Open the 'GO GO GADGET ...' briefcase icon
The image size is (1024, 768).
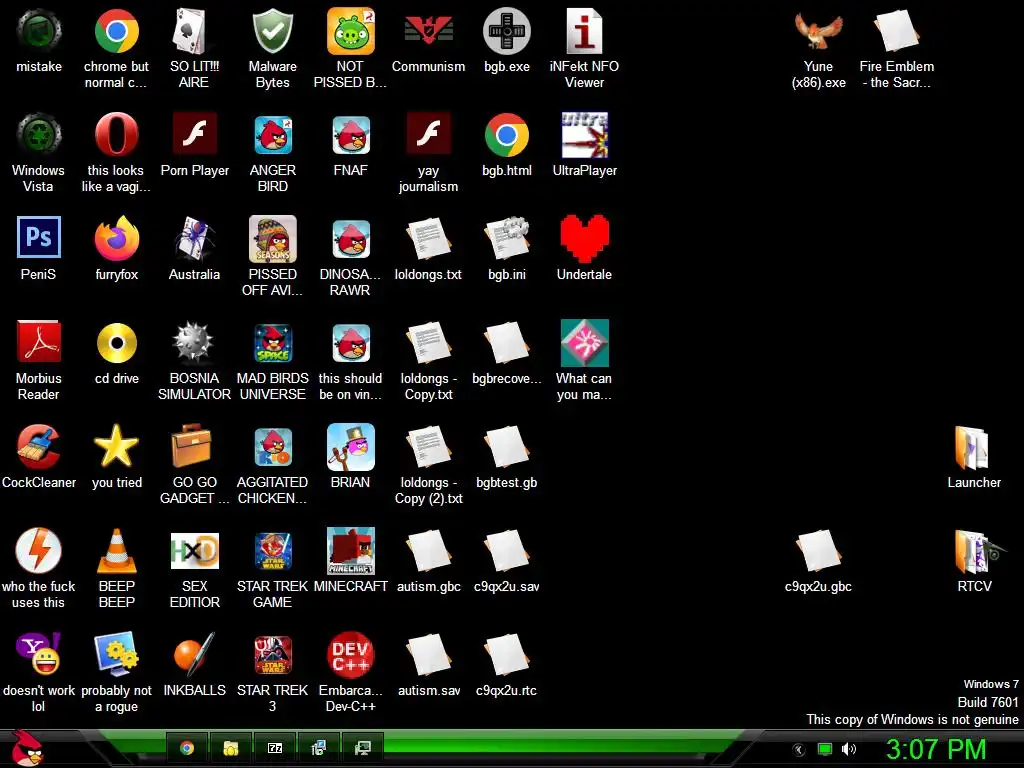[191, 445]
